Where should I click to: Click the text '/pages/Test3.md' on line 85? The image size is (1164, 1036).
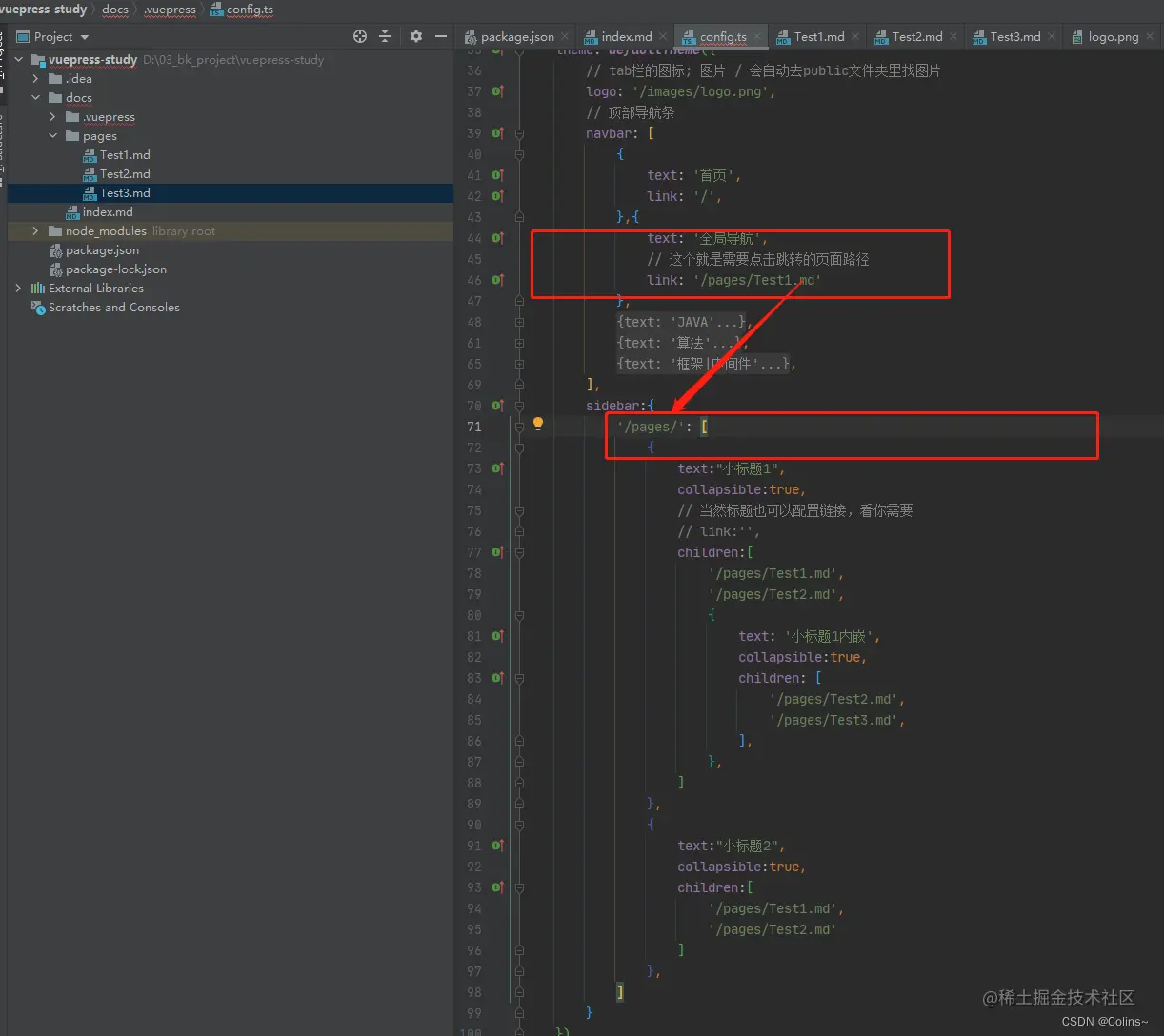[833, 720]
